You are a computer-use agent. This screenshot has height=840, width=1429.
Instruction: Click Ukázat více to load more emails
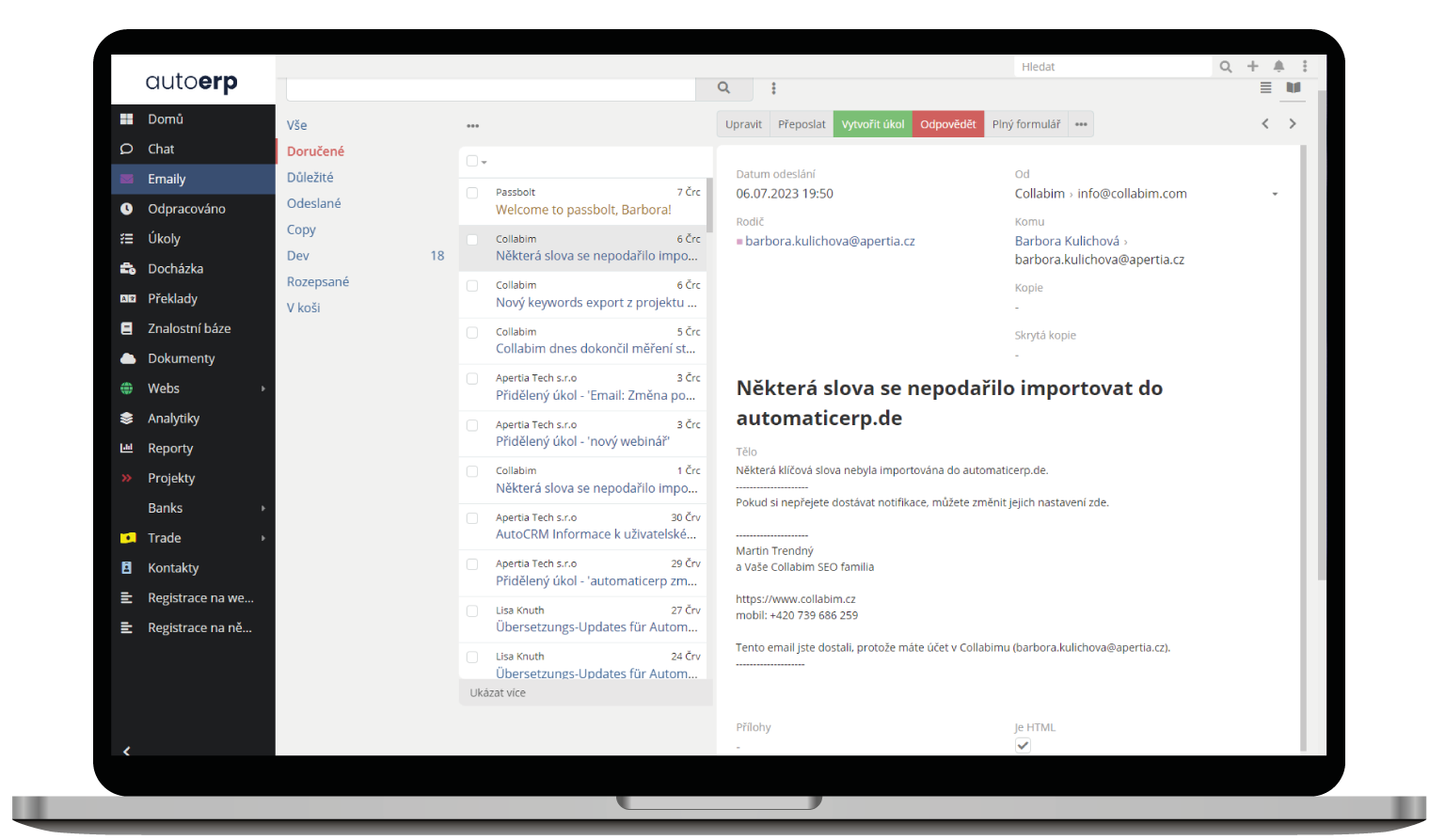tap(497, 692)
